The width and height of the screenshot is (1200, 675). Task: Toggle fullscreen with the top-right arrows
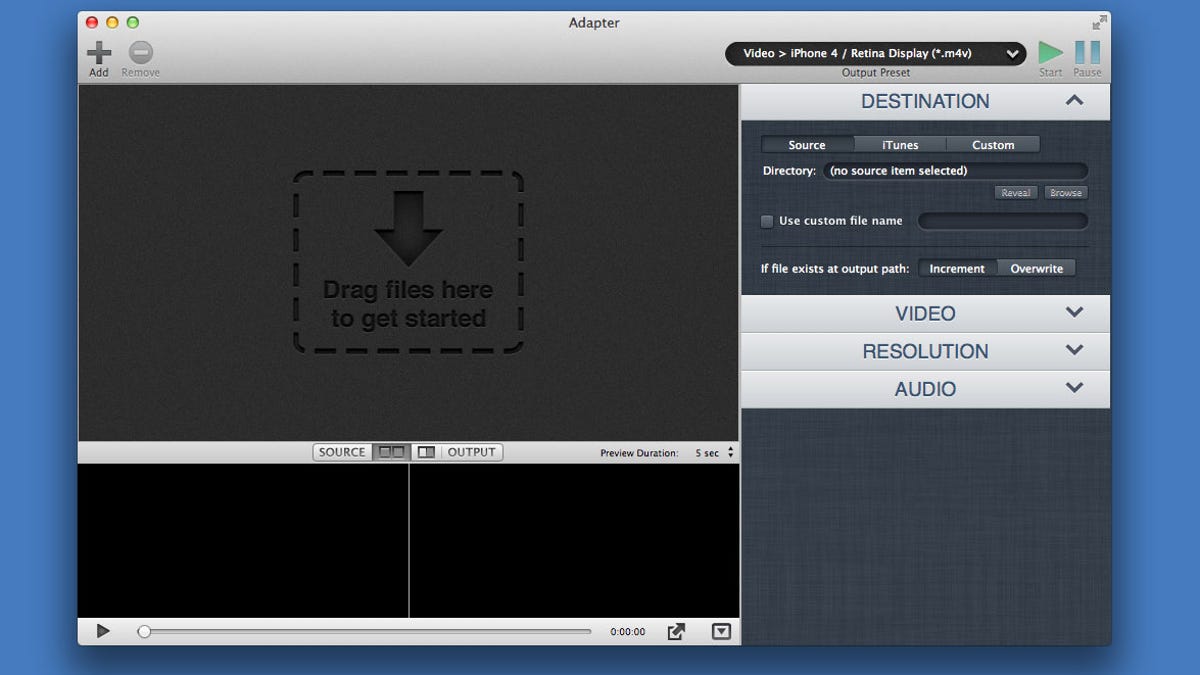point(1100,22)
